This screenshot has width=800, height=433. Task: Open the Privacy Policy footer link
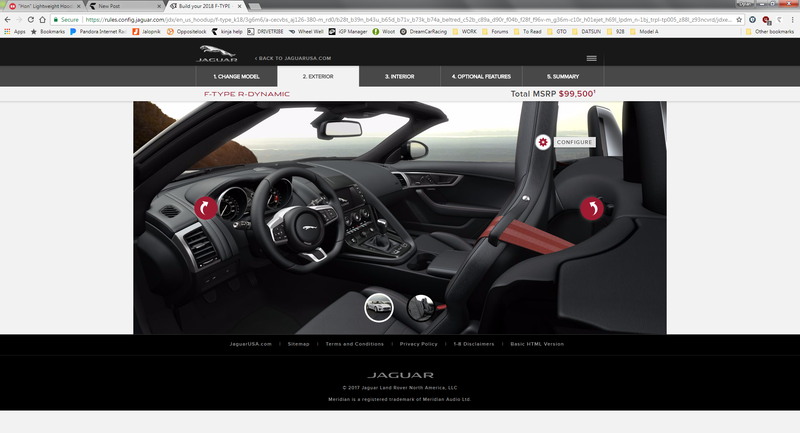point(418,344)
